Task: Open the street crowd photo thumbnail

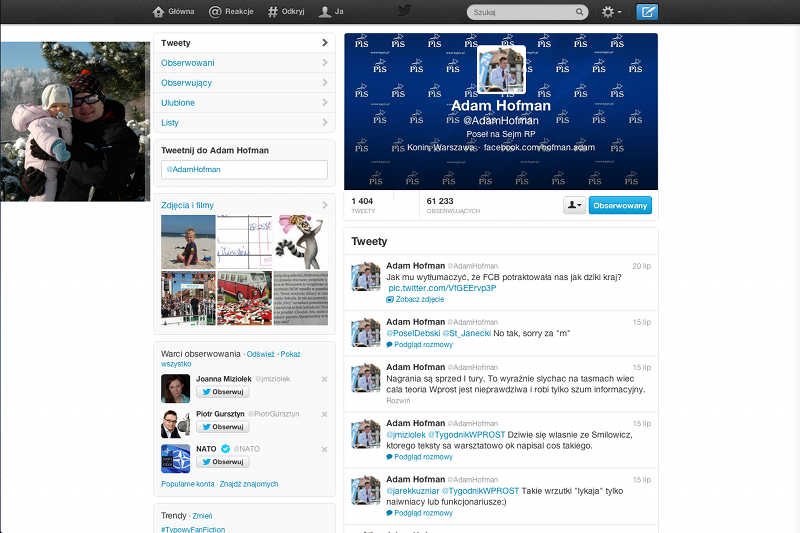Action: click(188, 298)
